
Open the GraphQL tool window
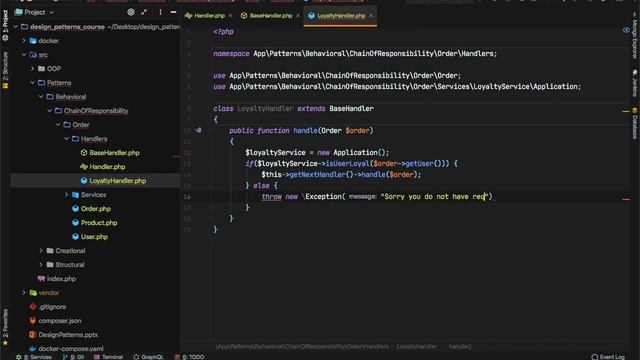149,357
